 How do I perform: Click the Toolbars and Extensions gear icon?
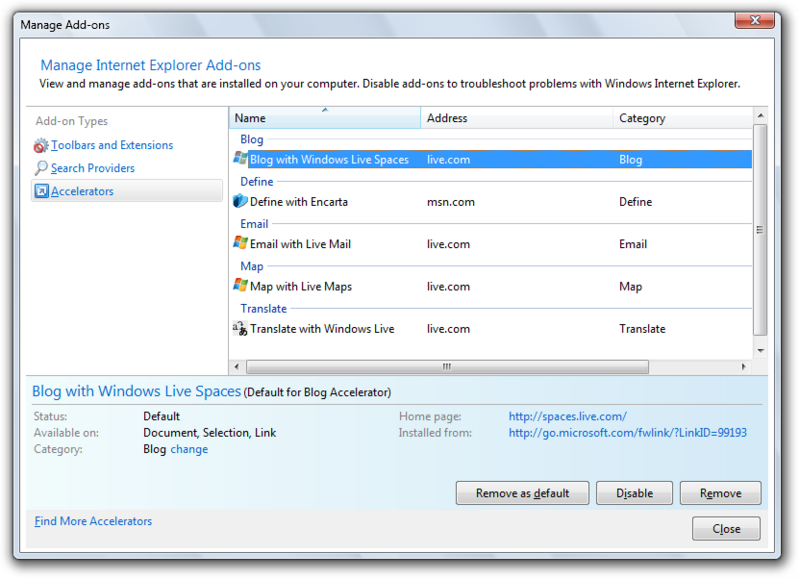click(41, 145)
